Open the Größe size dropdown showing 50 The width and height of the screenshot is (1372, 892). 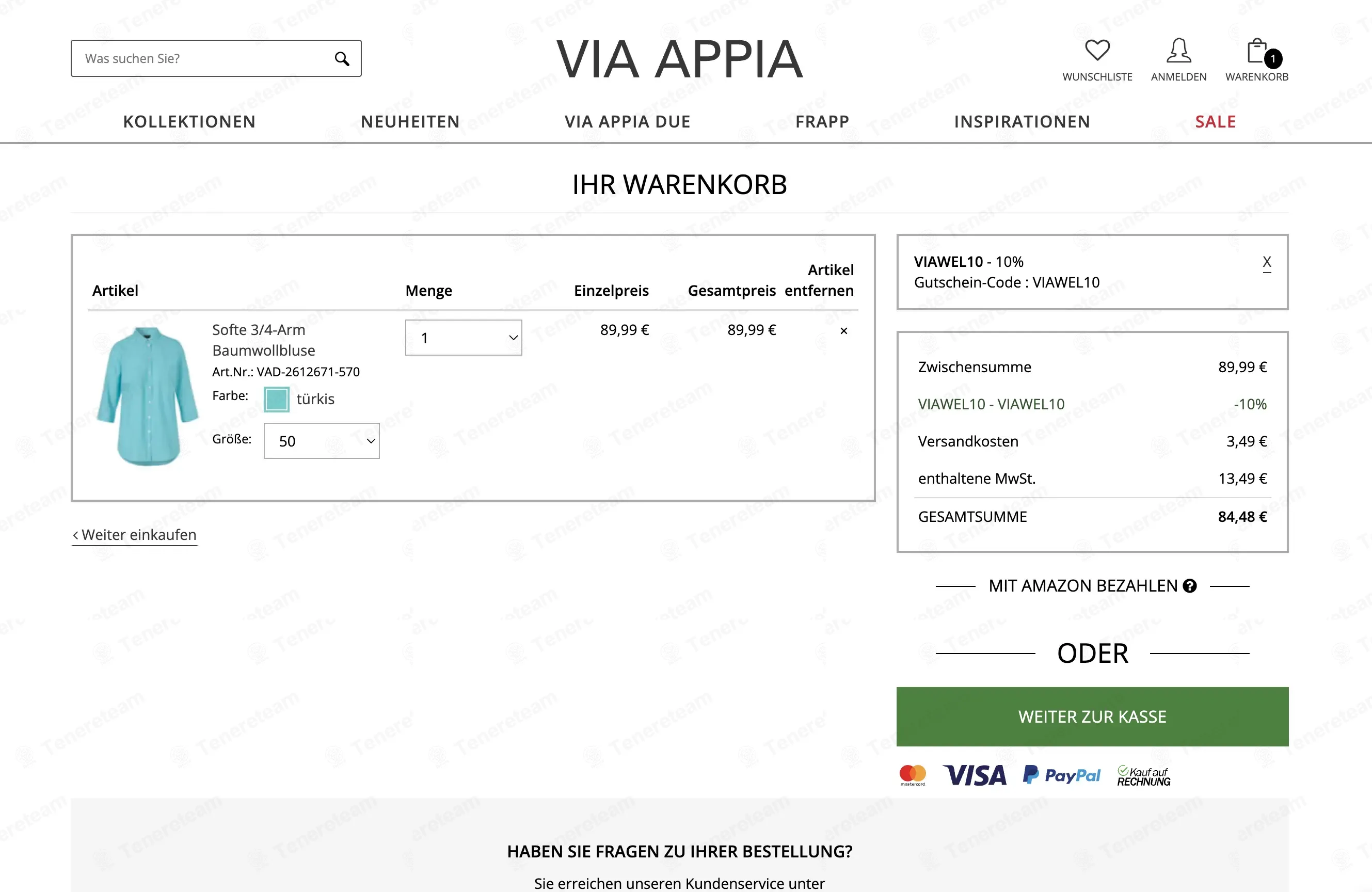click(321, 441)
